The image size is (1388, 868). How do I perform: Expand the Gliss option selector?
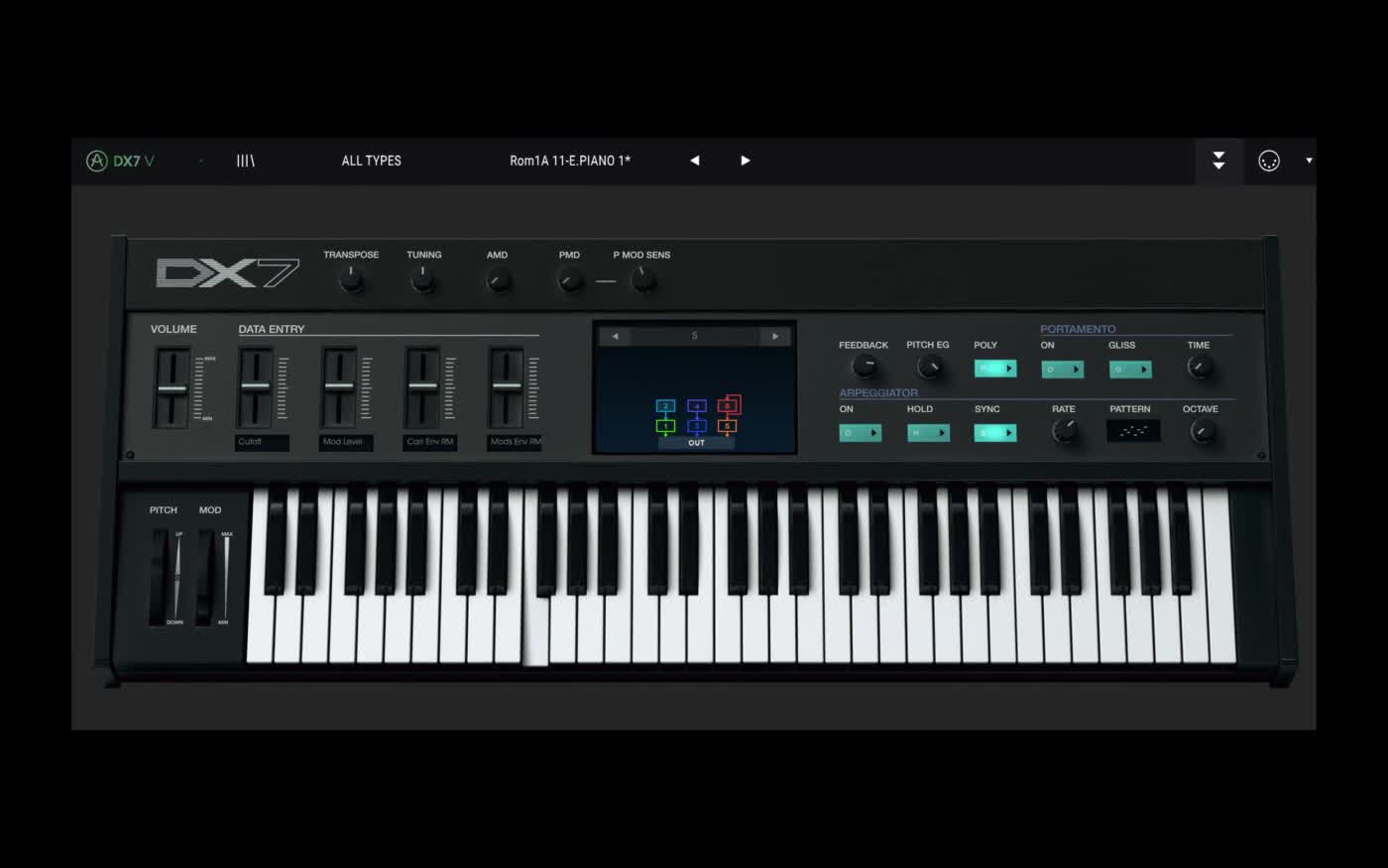pyautogui.click(x=1130, y=369)
